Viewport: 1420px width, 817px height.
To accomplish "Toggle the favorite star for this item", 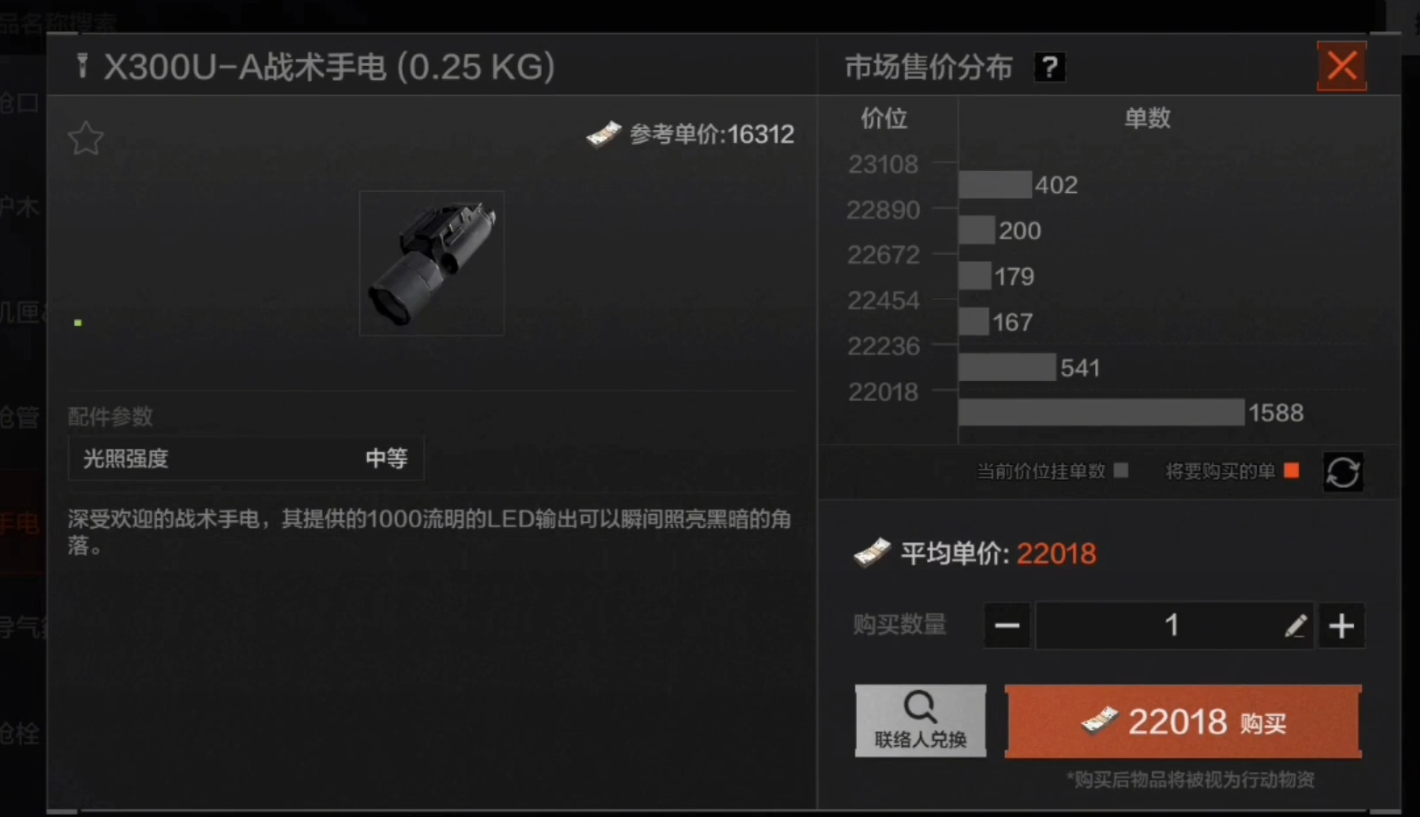I will coord(86,138).
